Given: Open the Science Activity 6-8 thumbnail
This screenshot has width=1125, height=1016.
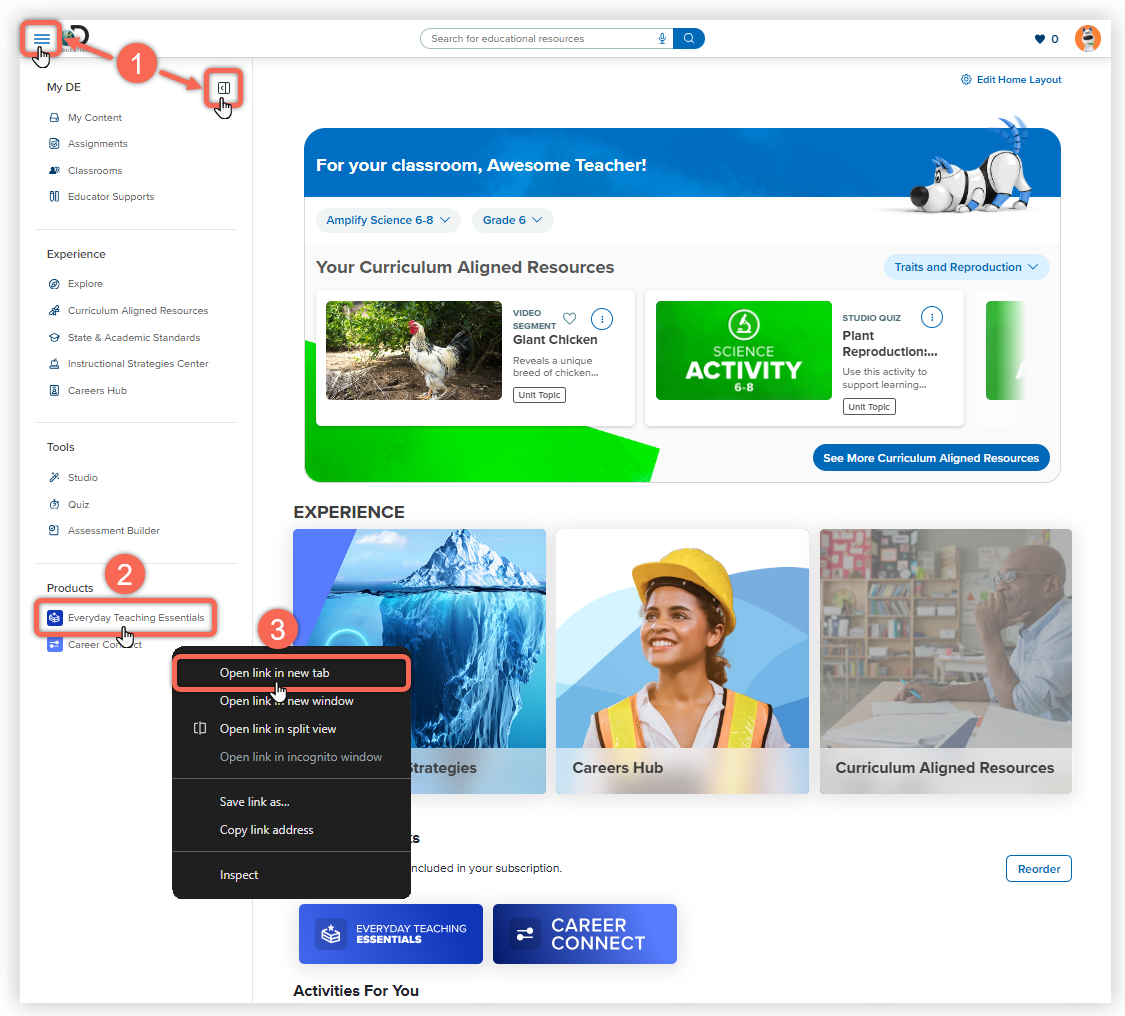Looking at the screenshot, I should 743,350.
